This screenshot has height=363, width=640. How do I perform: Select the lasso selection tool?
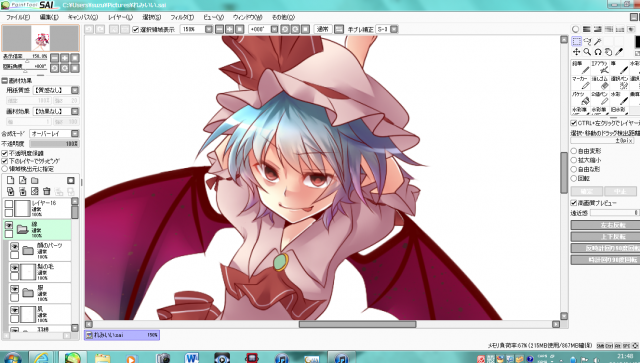(587, 41)
